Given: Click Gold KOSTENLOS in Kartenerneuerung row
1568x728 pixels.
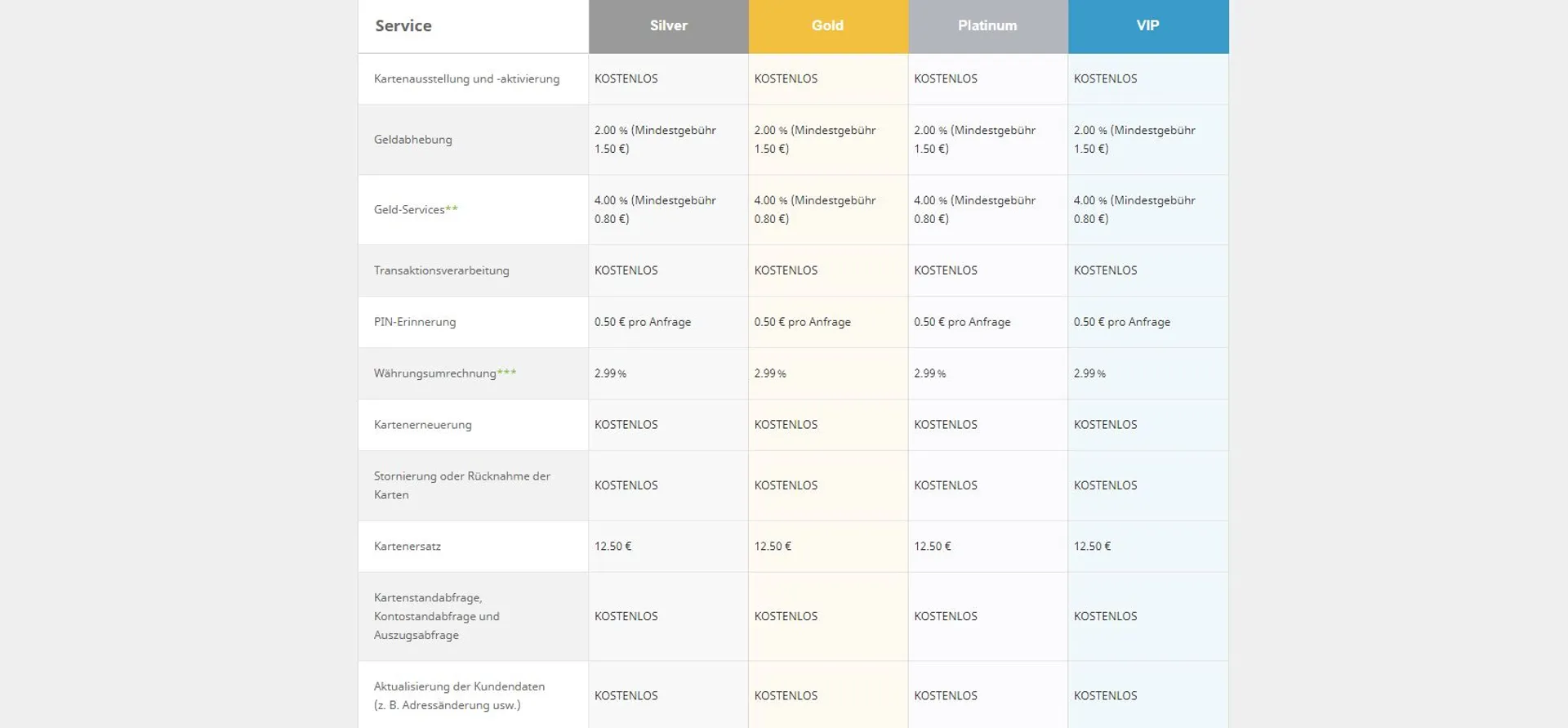Looking at the screenshot, I should [x=786, y=425].
